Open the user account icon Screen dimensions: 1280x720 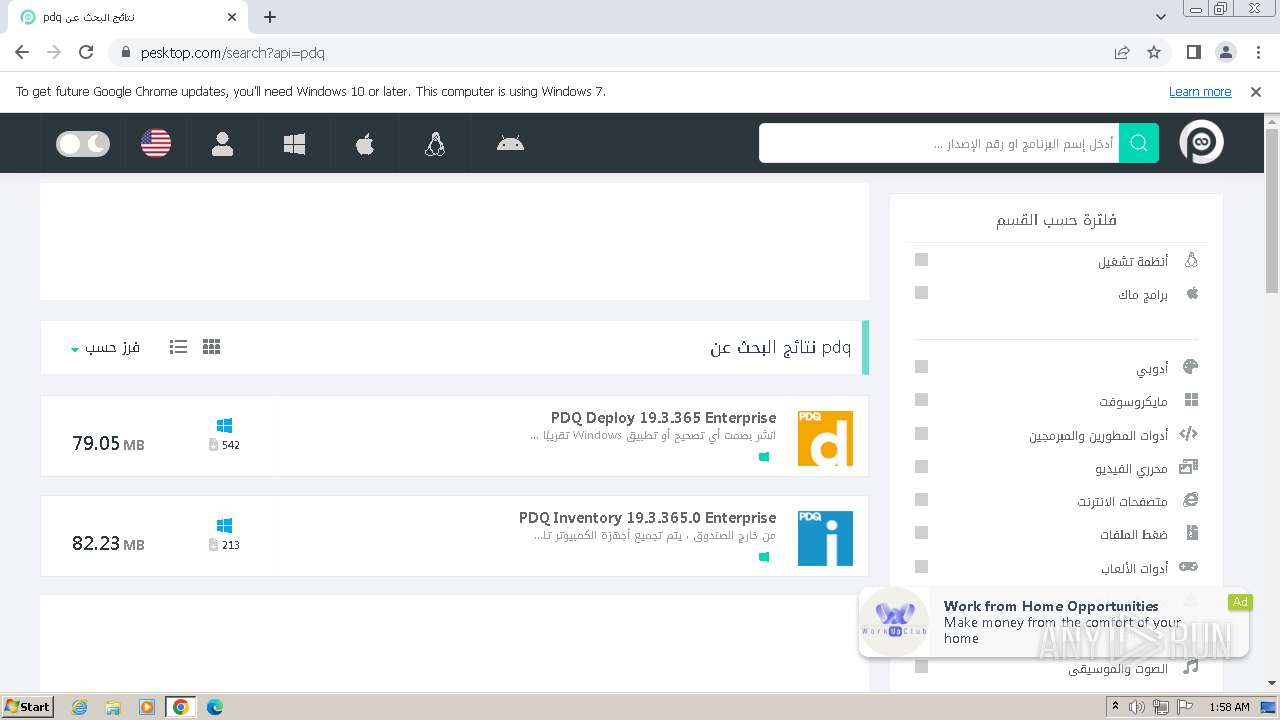222,144
